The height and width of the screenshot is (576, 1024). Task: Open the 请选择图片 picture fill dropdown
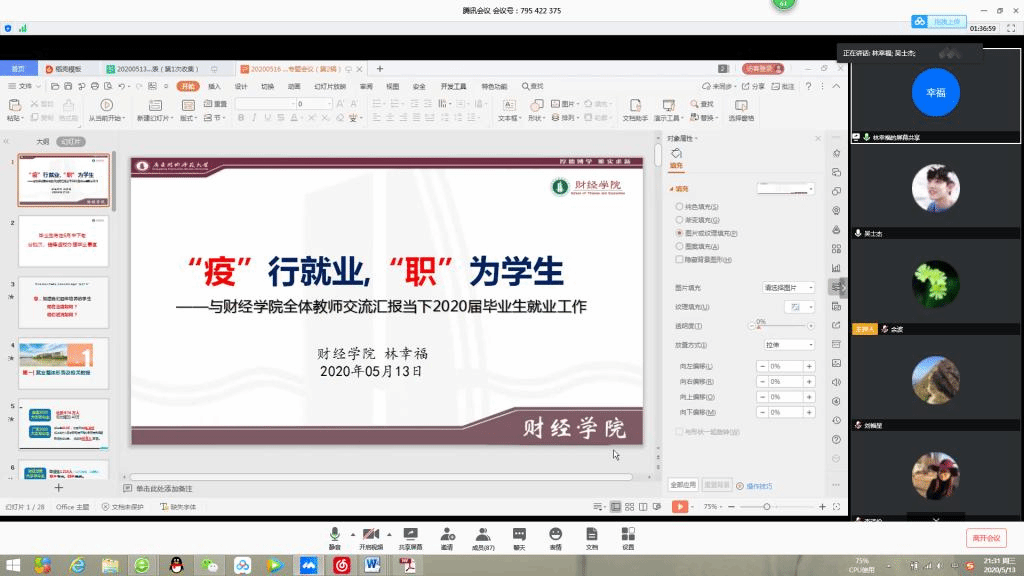(788, 287)
